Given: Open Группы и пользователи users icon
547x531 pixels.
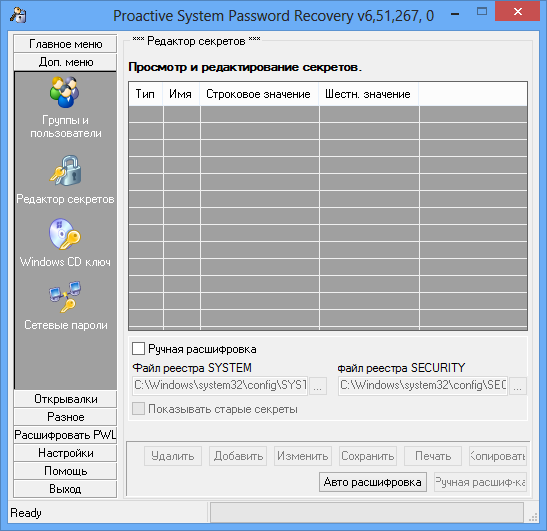Looking at the screenshot, I should tap(65, 92).
